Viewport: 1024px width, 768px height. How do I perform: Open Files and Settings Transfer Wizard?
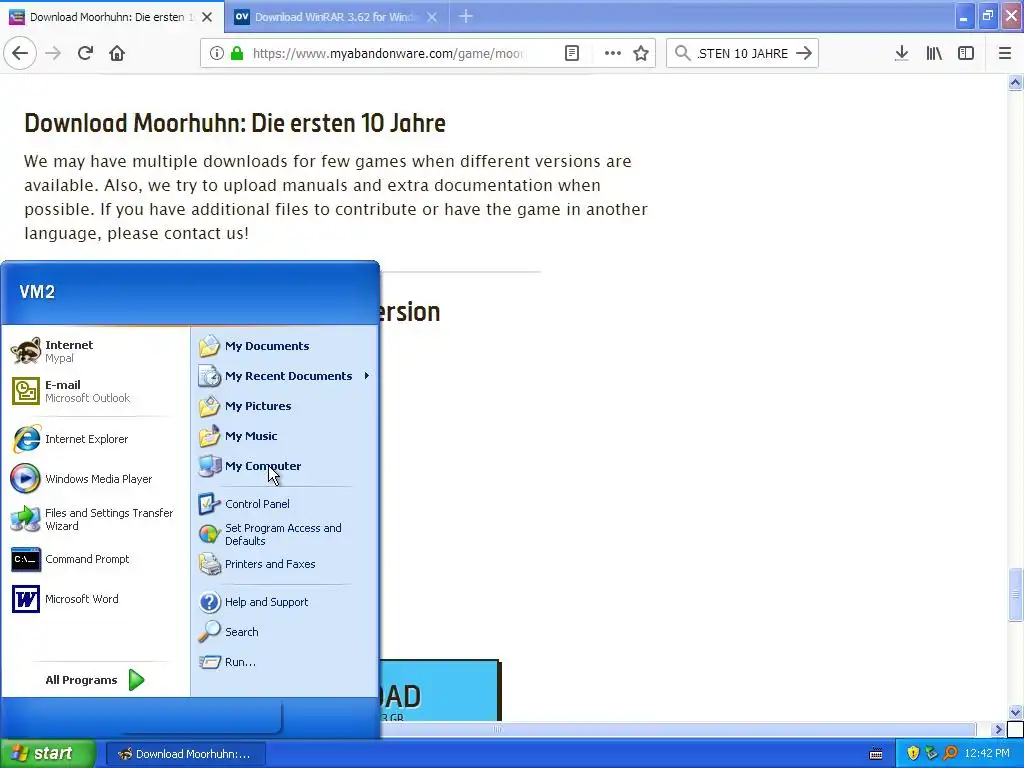click(95, 519)
